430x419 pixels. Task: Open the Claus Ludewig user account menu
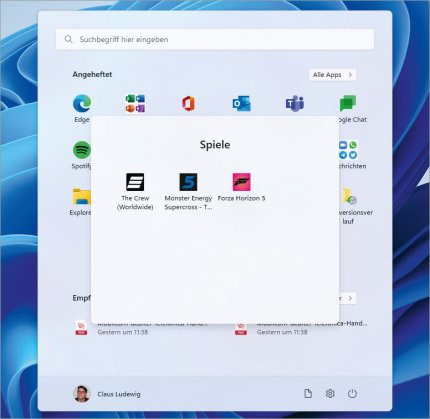coord(107,394)
